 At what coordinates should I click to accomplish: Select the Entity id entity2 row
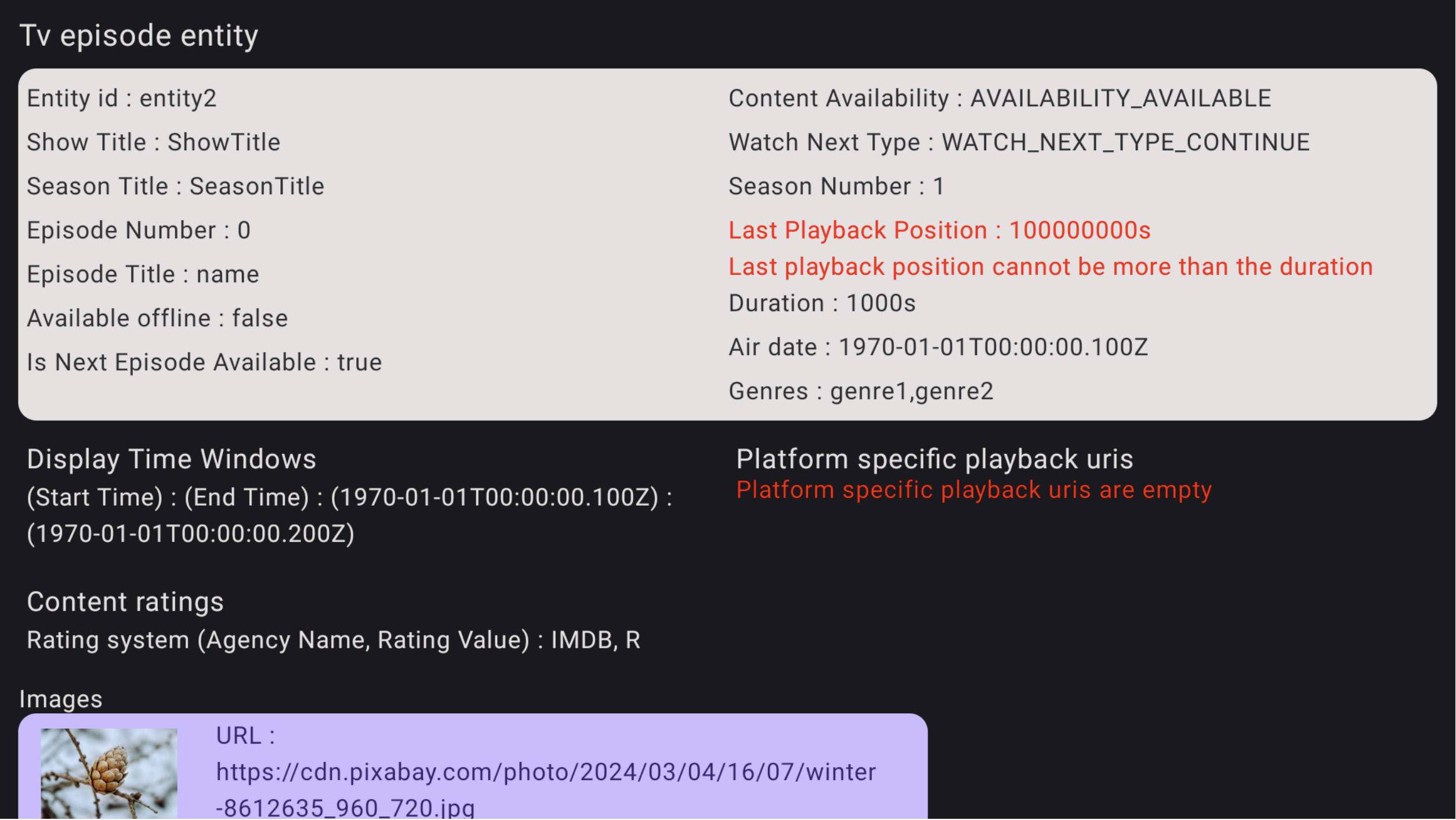[x=122, y=99]
